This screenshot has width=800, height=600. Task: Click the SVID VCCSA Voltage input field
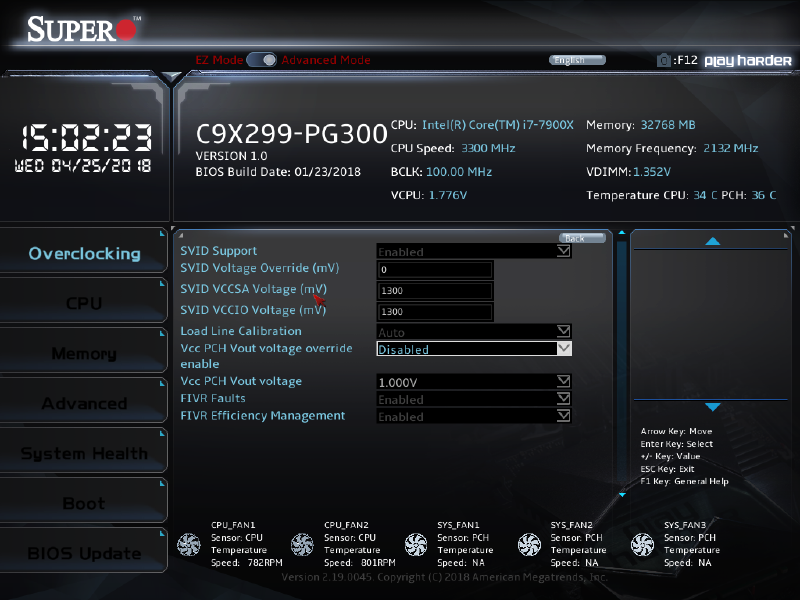[x=435, y=291]
